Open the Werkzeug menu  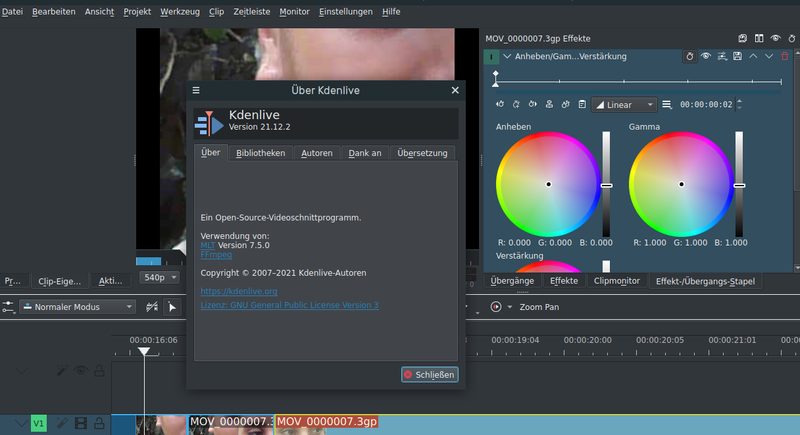pyautogui.click(x=180, y=12)
